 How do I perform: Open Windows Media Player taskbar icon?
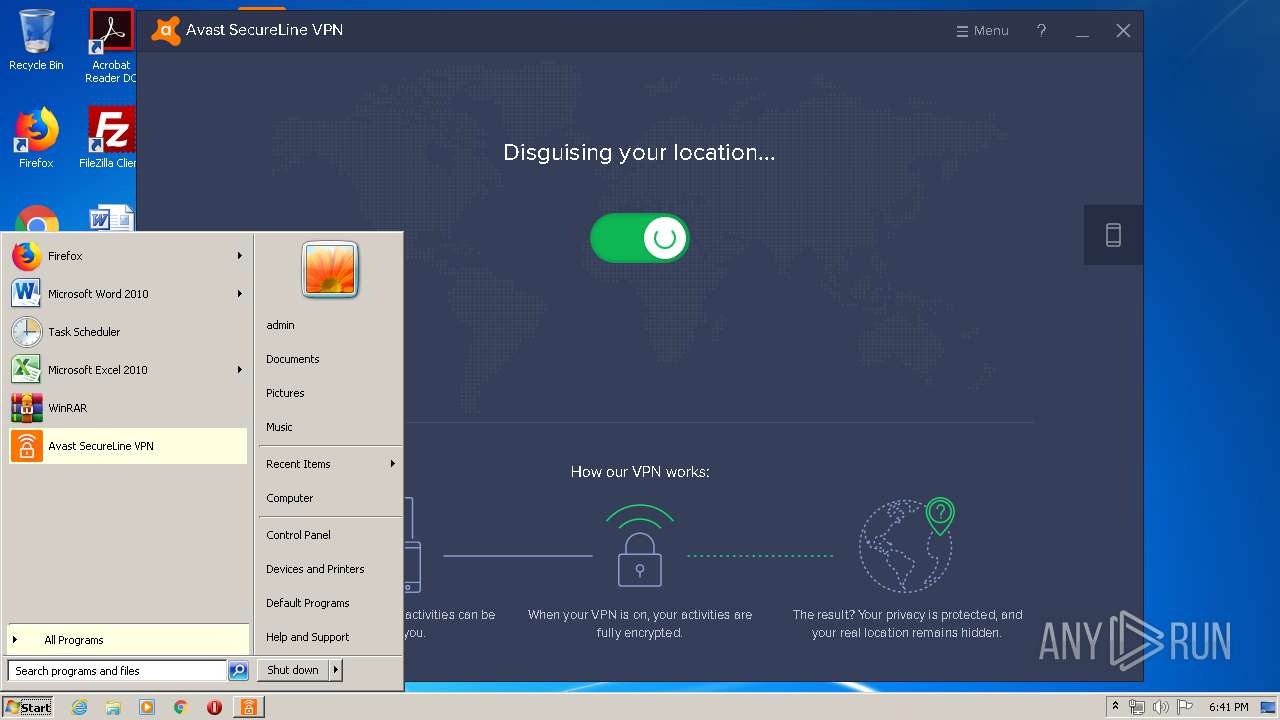click(x=147, y=707)
